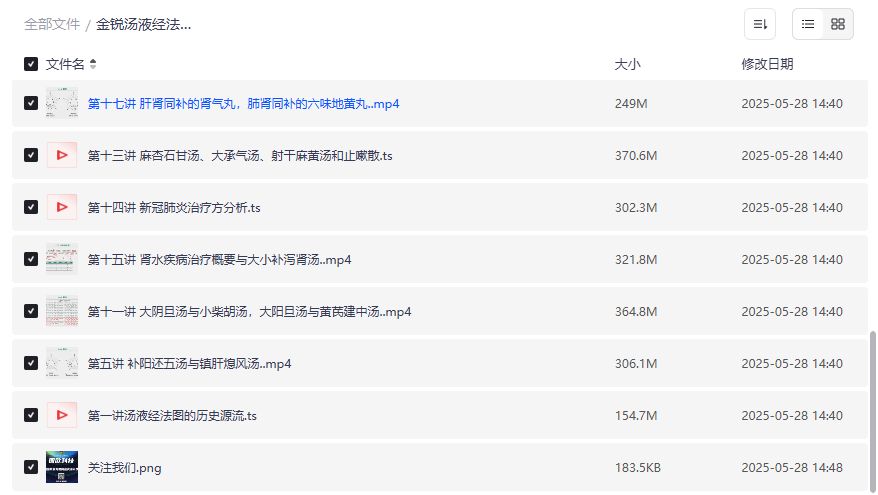
Task: Open 关注我们.png file name
Action: (x=124, y=468)
